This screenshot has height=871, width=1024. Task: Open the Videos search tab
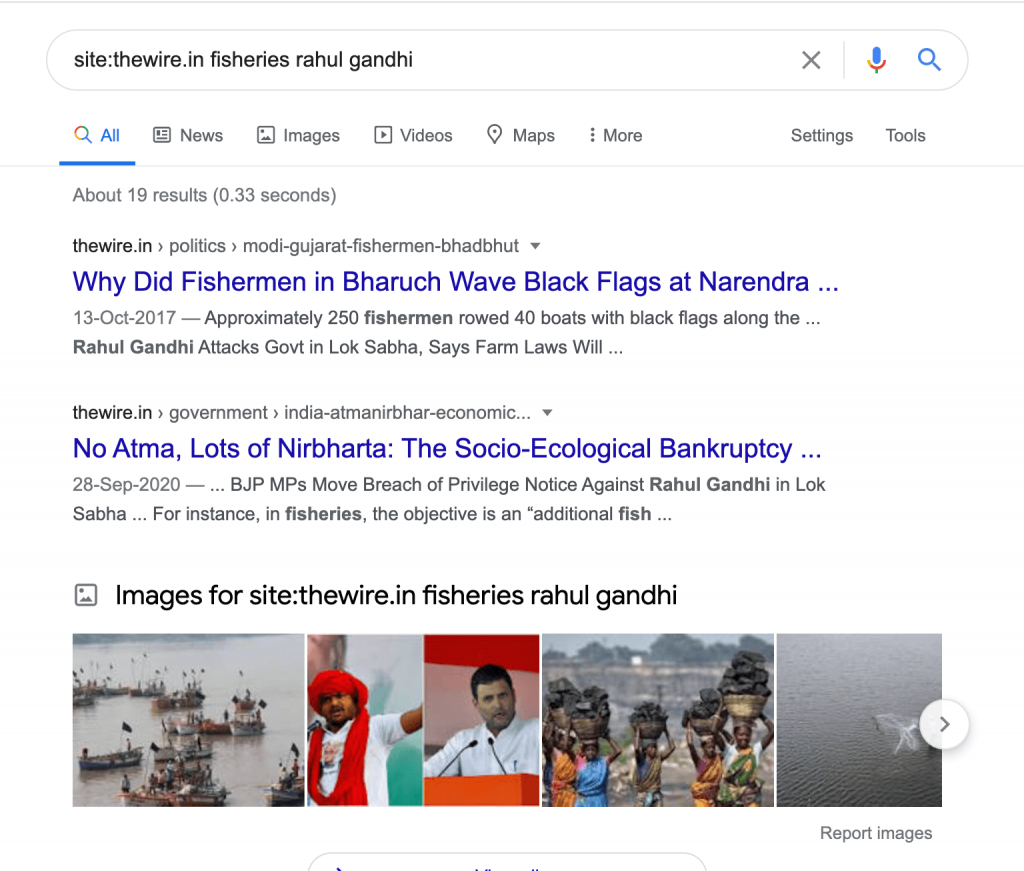[x=413, y=136]
